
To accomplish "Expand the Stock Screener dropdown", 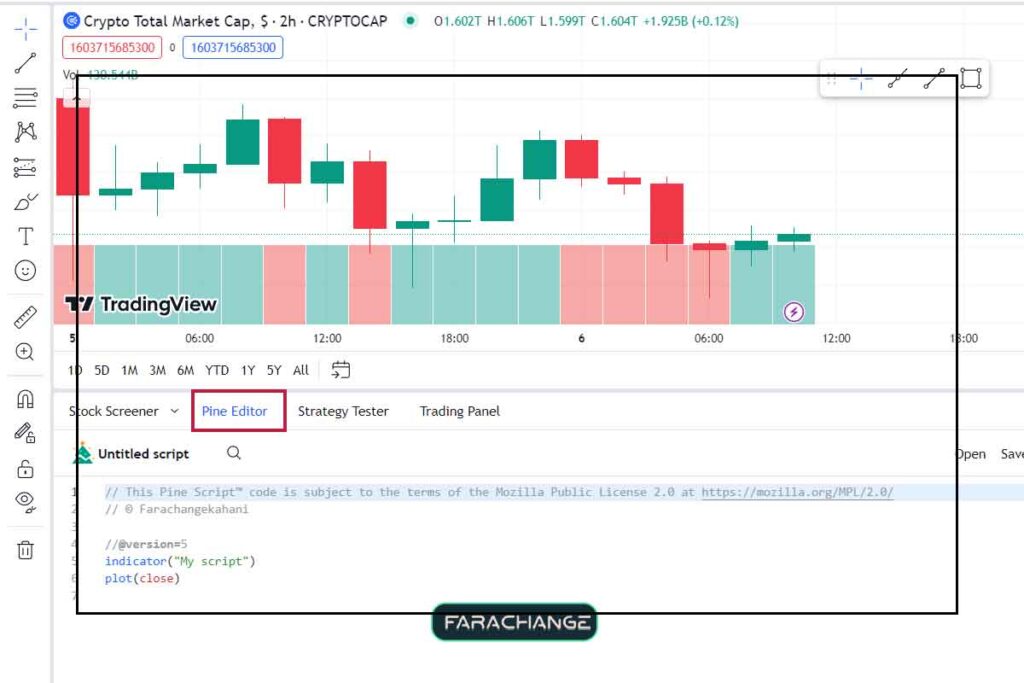I will [174, 411].
